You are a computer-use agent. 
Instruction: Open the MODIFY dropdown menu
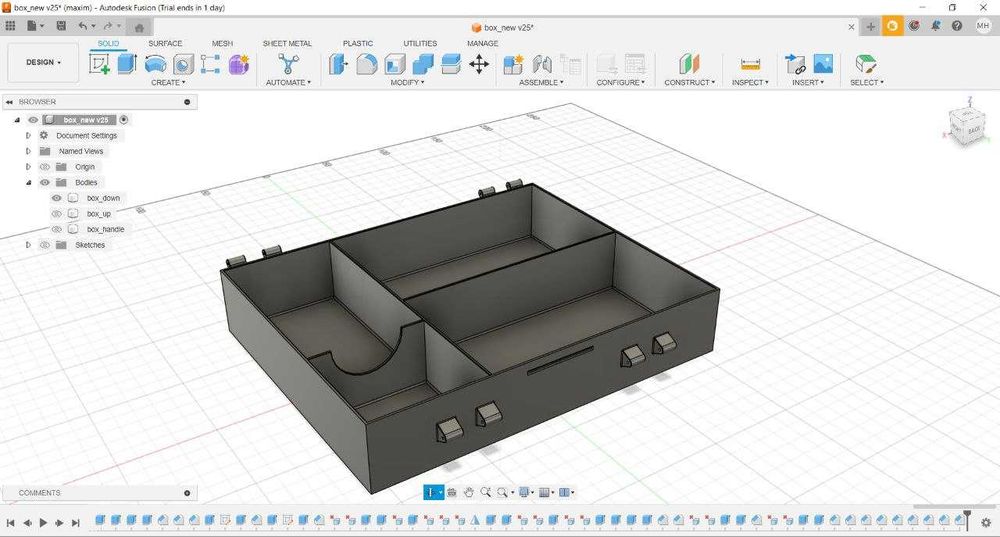(408, 83)
